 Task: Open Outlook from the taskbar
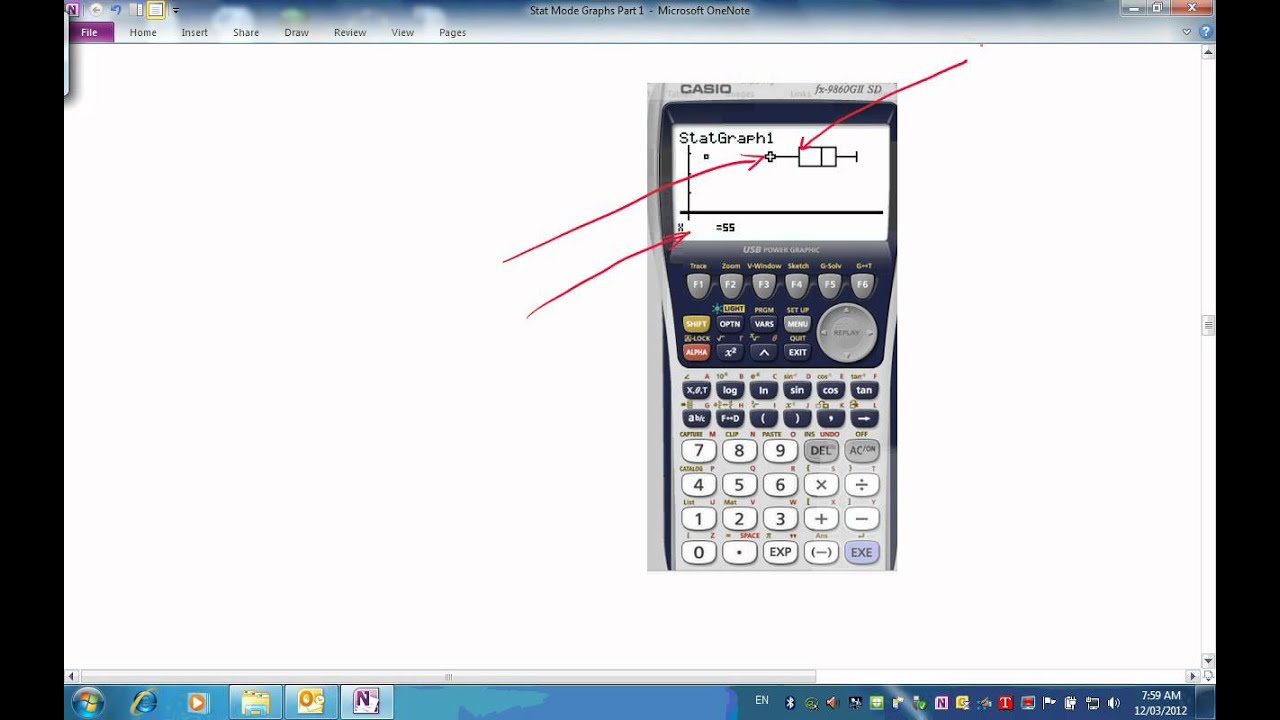pos(311,702)
